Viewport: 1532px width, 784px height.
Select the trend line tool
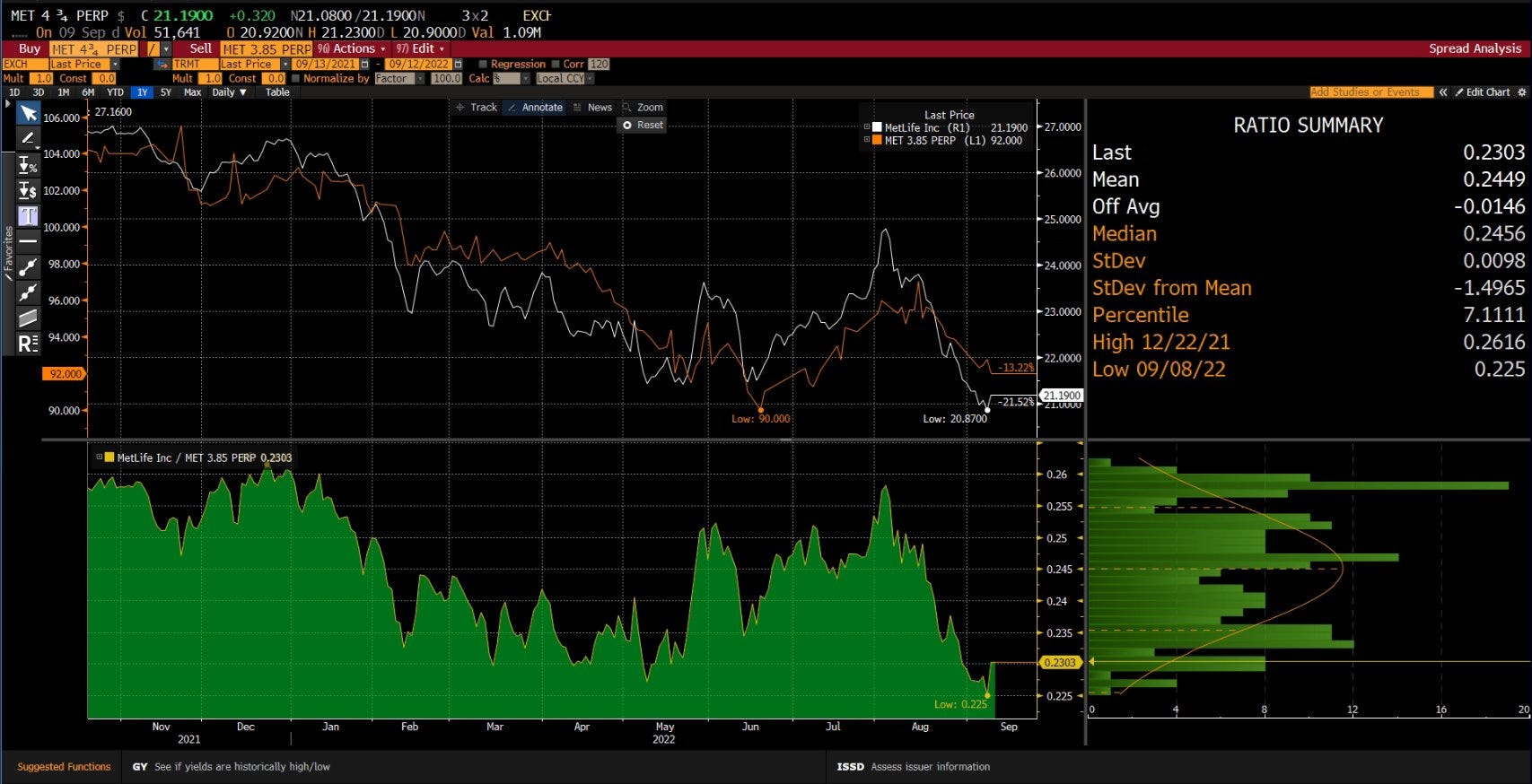(x=28, y=267)
